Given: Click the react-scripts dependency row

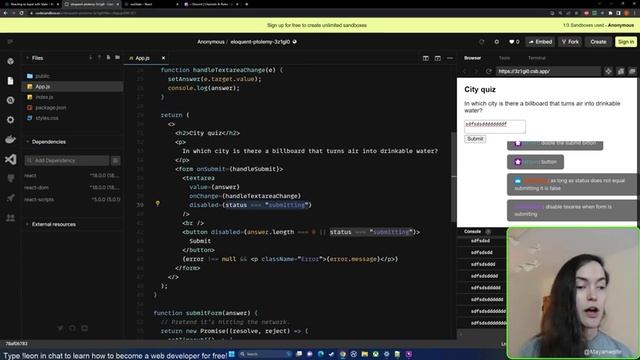Looking at the screenshot, I should [x=72, y=200].
